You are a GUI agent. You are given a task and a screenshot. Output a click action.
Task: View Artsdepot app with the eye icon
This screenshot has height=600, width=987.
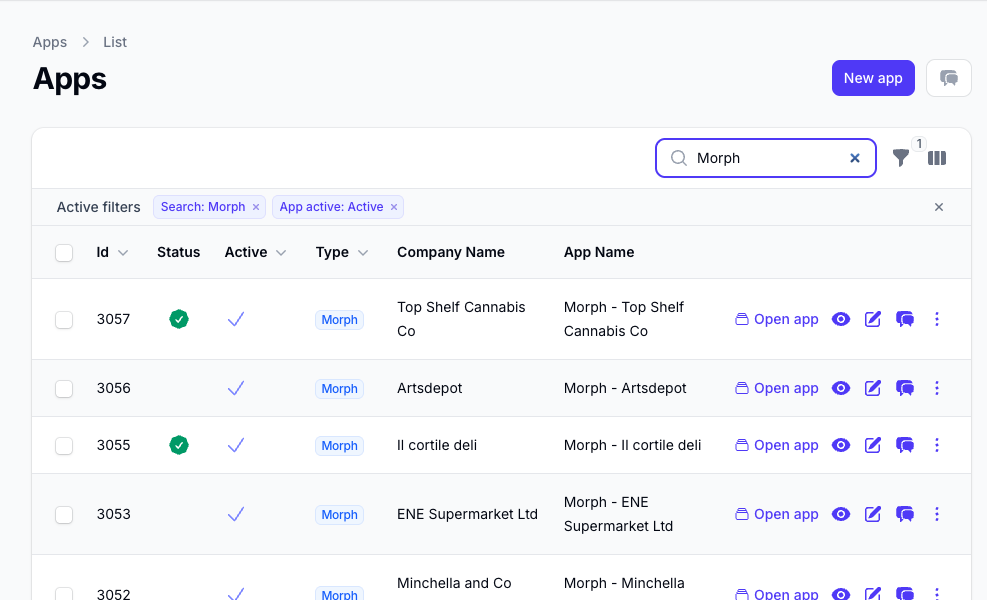pos(841,388)
